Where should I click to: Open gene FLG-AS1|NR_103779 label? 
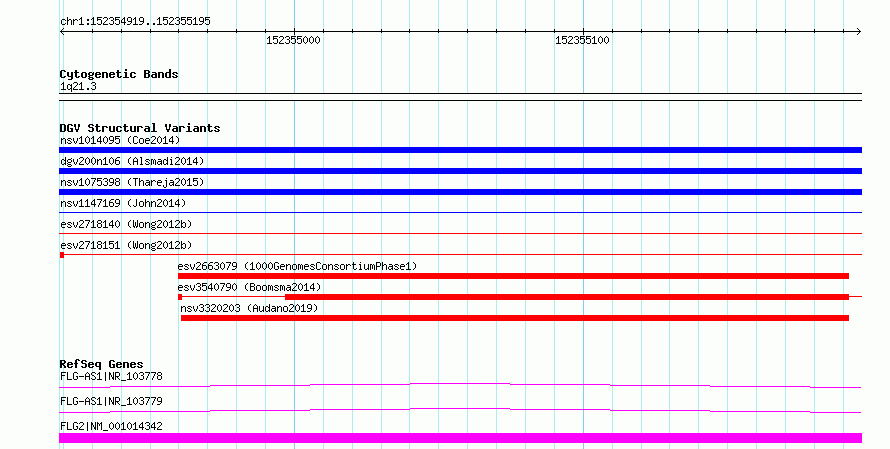pyautogui.click(x=111, y=401)
